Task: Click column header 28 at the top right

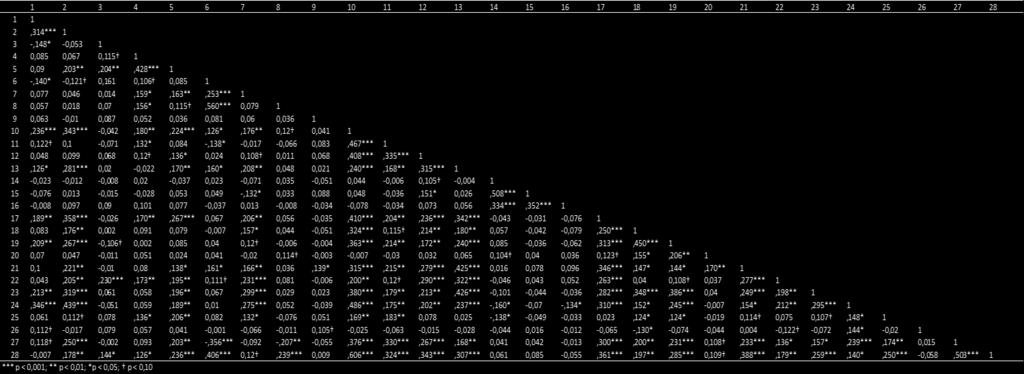Action: [993, 8]
